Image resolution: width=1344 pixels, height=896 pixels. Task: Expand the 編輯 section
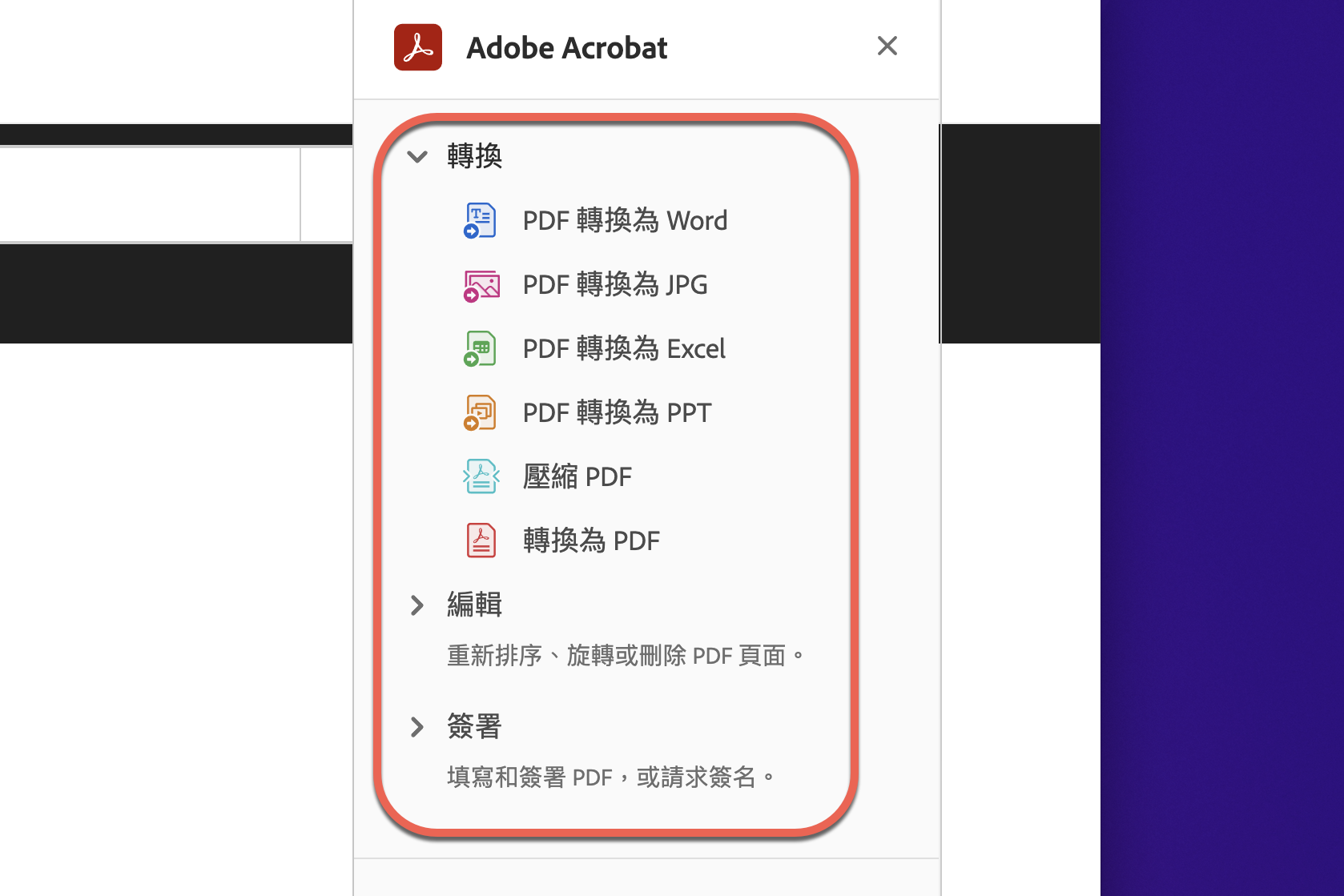(x=416, y=605)
